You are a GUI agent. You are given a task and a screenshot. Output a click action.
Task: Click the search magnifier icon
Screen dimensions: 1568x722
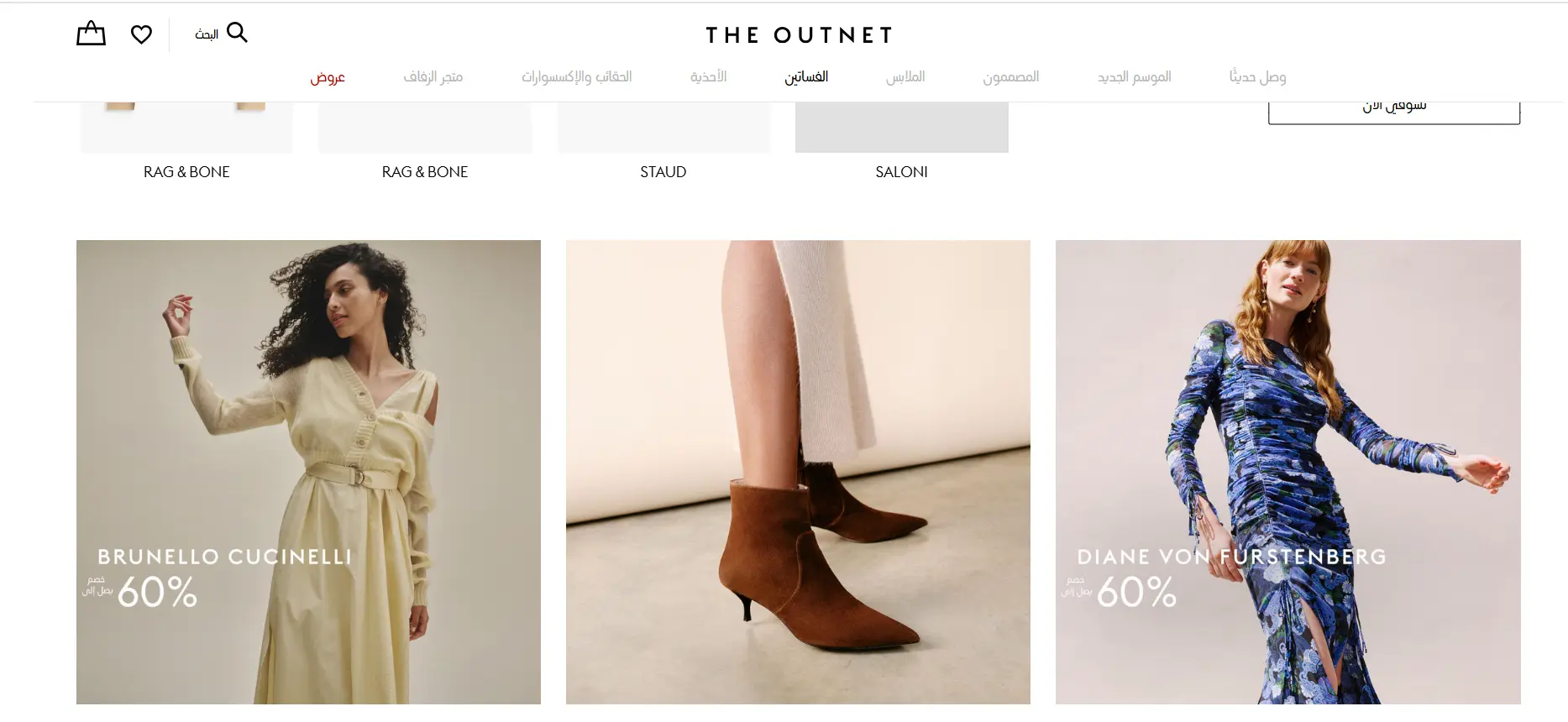238,33
